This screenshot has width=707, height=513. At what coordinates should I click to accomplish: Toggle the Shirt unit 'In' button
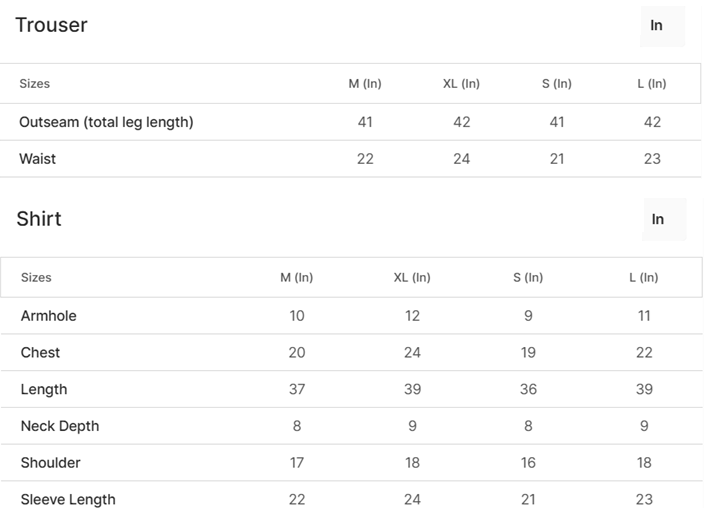coord(664,219)
